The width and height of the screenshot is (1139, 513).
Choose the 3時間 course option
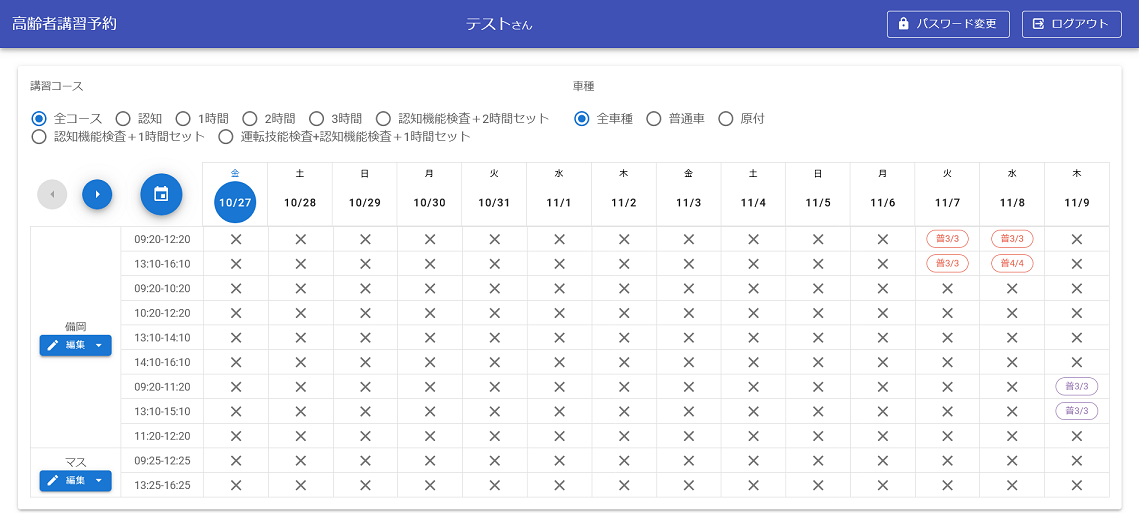coord(316,119)
